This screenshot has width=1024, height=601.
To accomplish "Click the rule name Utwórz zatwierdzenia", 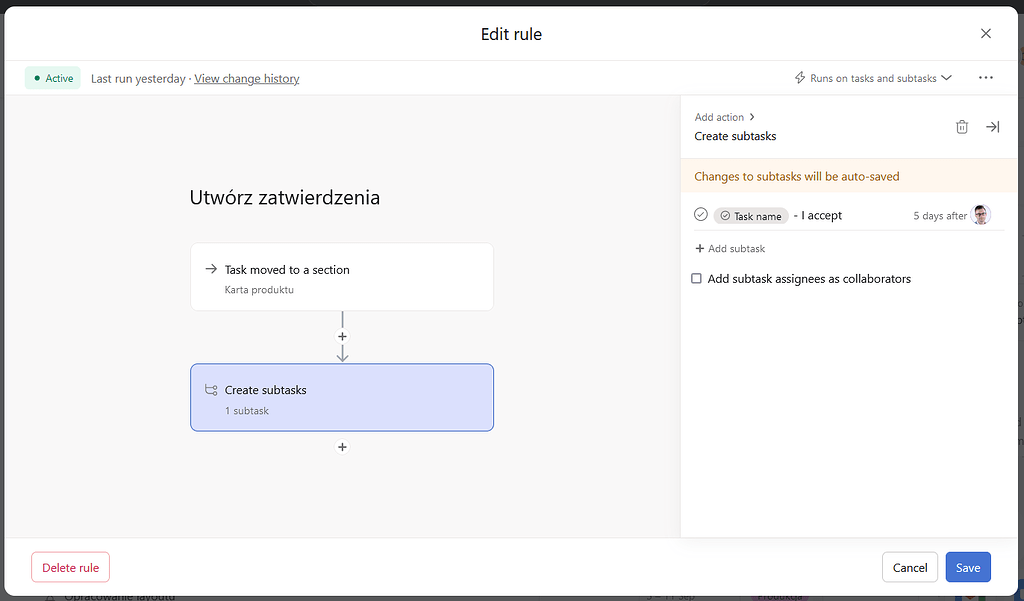I will coord(285,197).
